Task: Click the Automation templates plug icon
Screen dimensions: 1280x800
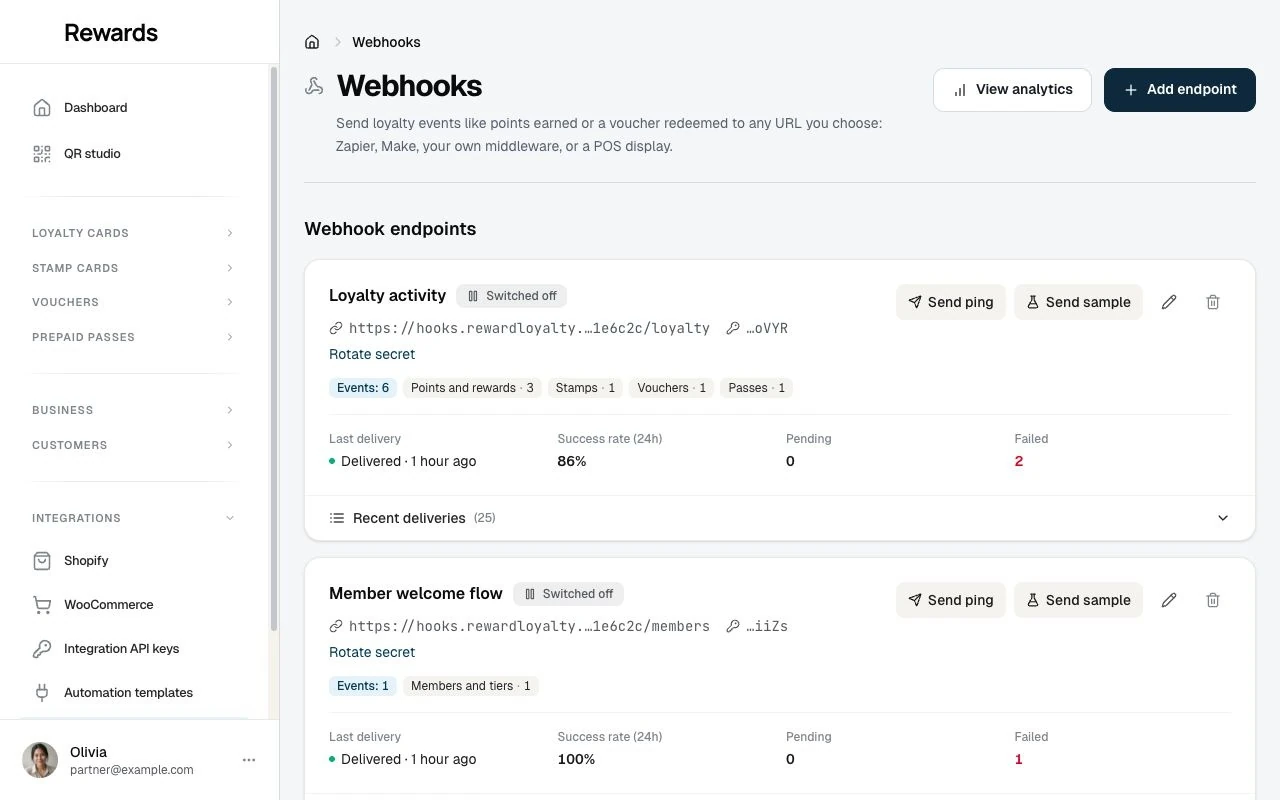Action: pos(42,692)
